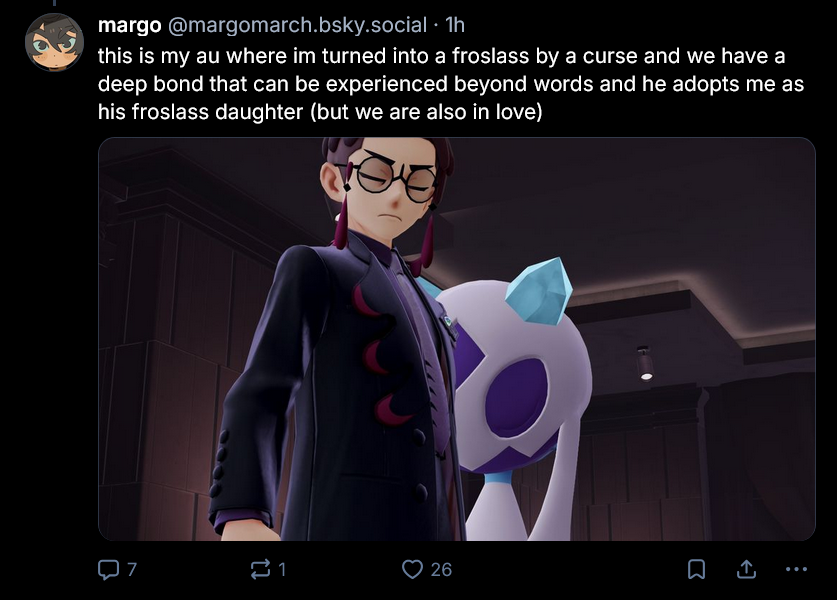Expand the three-dot more options menu

pos(796,570)
